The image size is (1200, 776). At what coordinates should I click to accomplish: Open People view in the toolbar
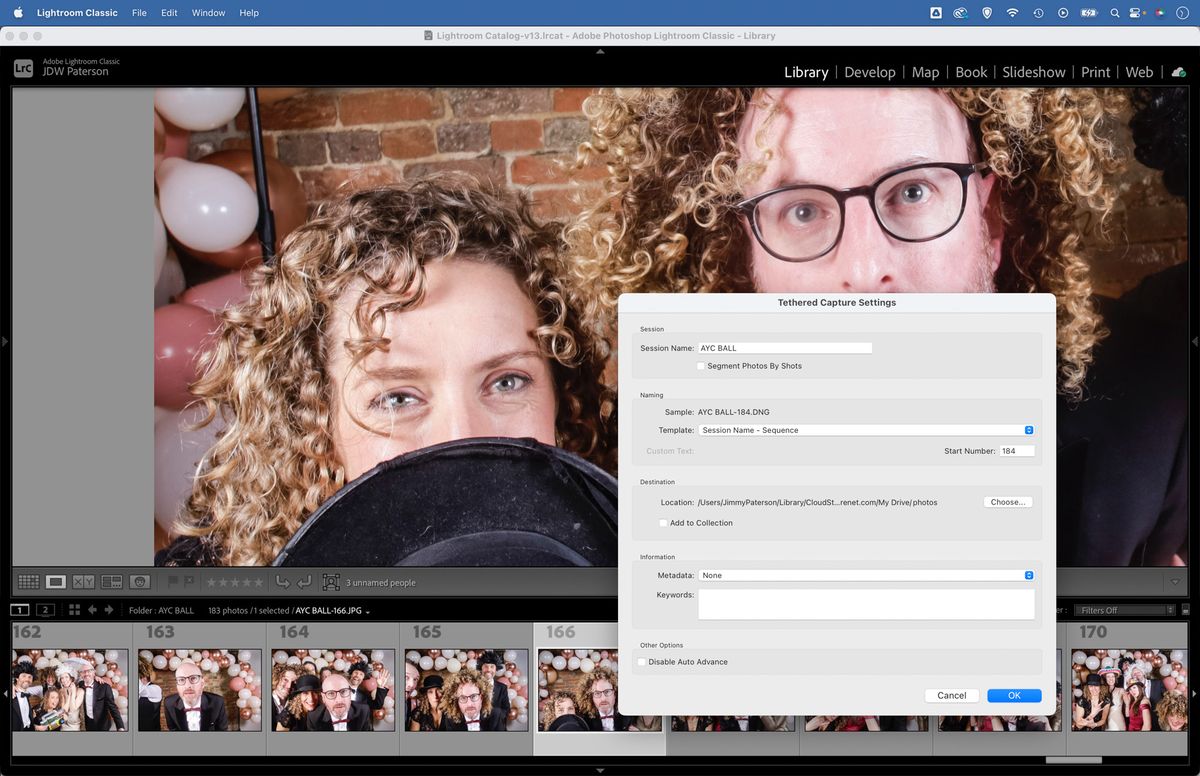(139, 581)
